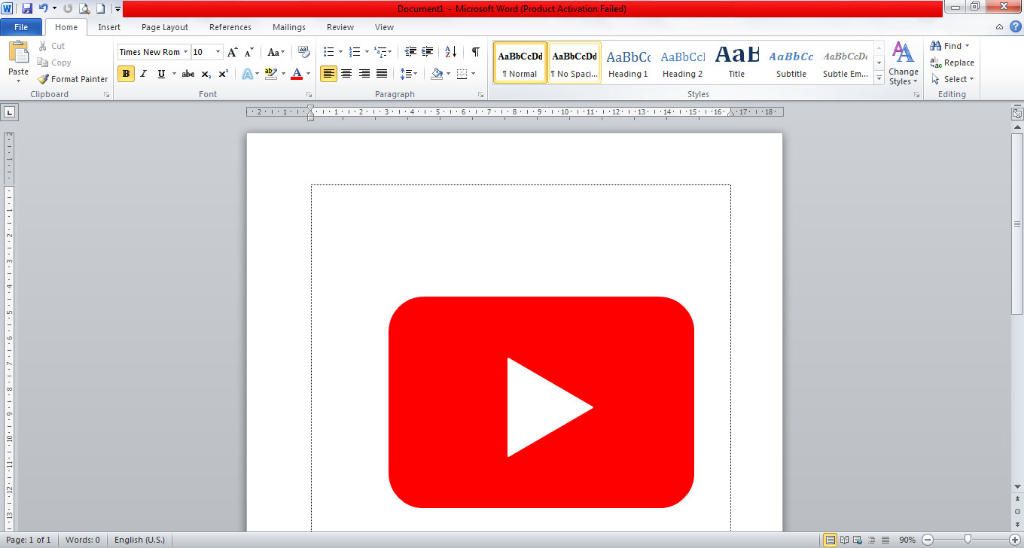The image size is (1024, 548).
Task: Click the Replace button
Action: pyautogui.click(x=952, y=63)
